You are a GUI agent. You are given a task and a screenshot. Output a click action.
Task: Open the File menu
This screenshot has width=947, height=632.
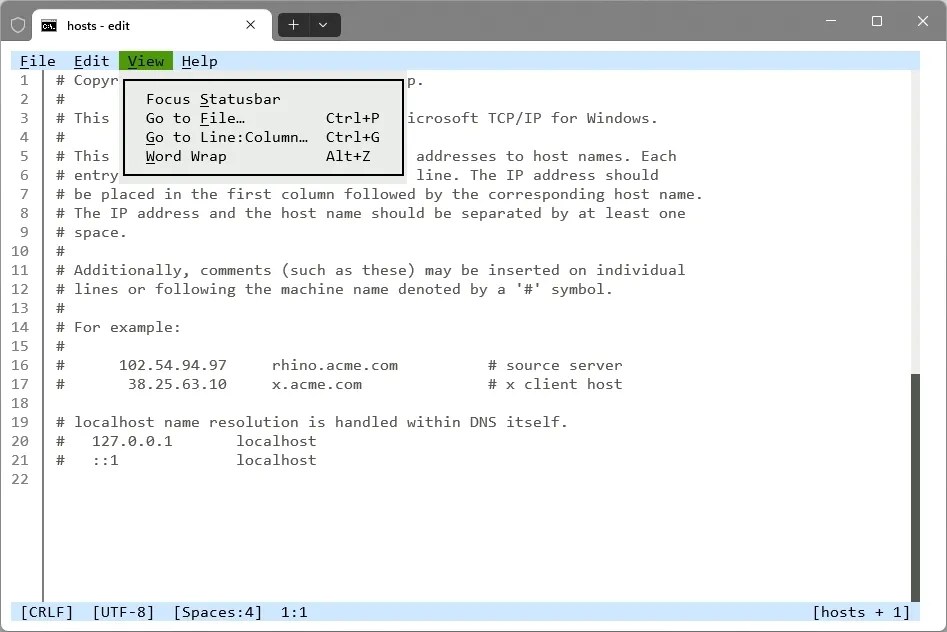(37, 61)
